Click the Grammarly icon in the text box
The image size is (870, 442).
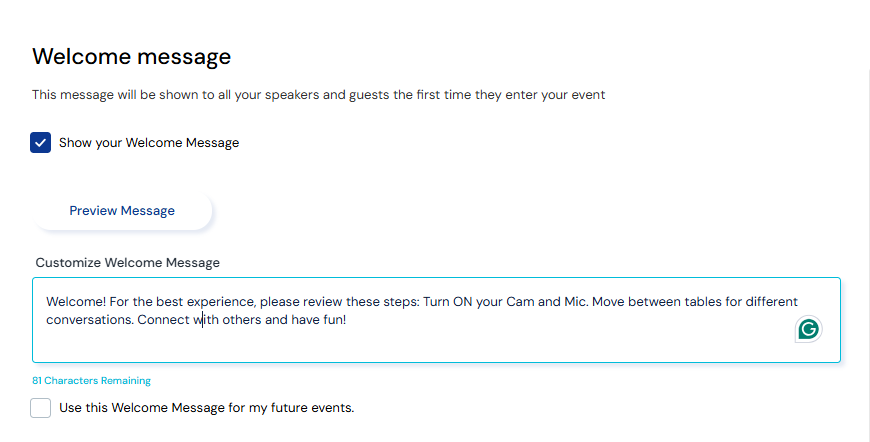click(x=808, y=328)
